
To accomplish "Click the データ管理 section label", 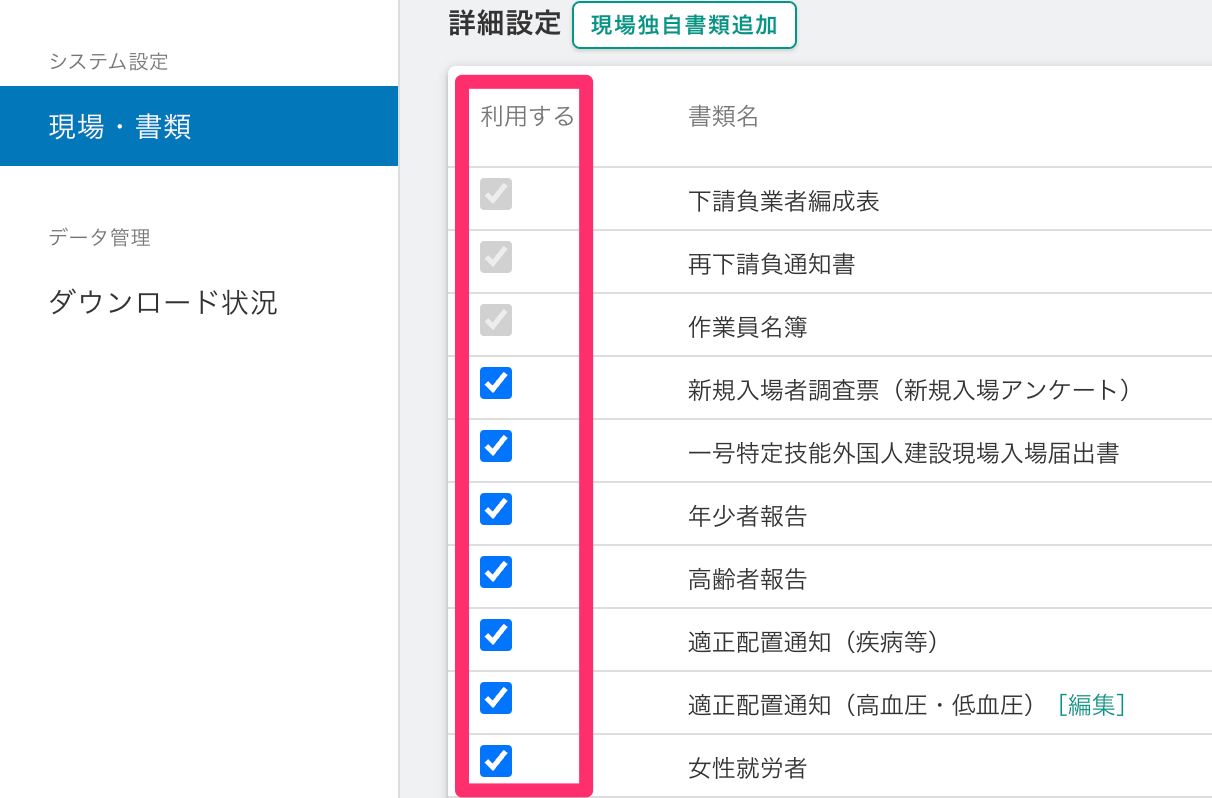I will pos(99,238).
